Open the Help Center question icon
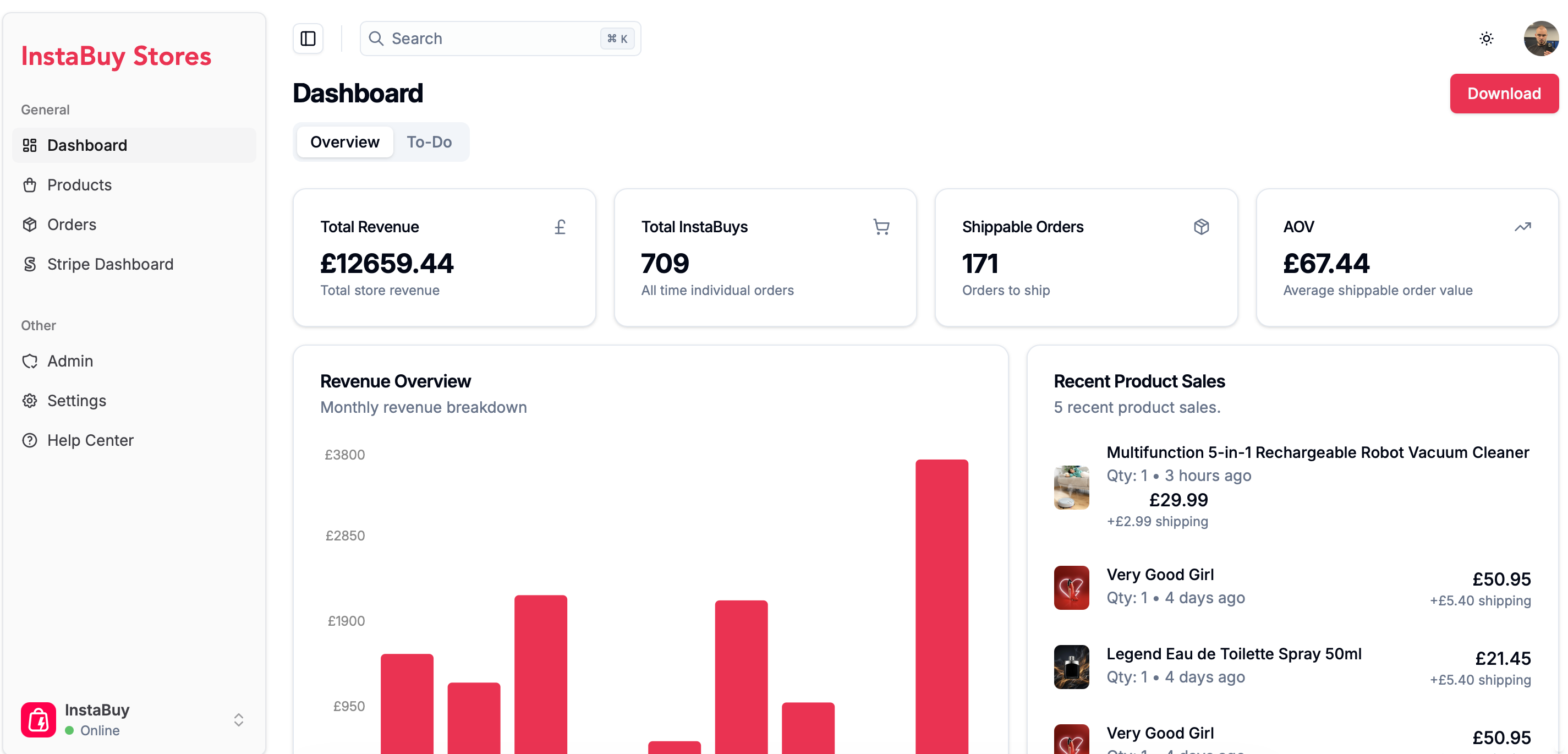 [30, 440]
